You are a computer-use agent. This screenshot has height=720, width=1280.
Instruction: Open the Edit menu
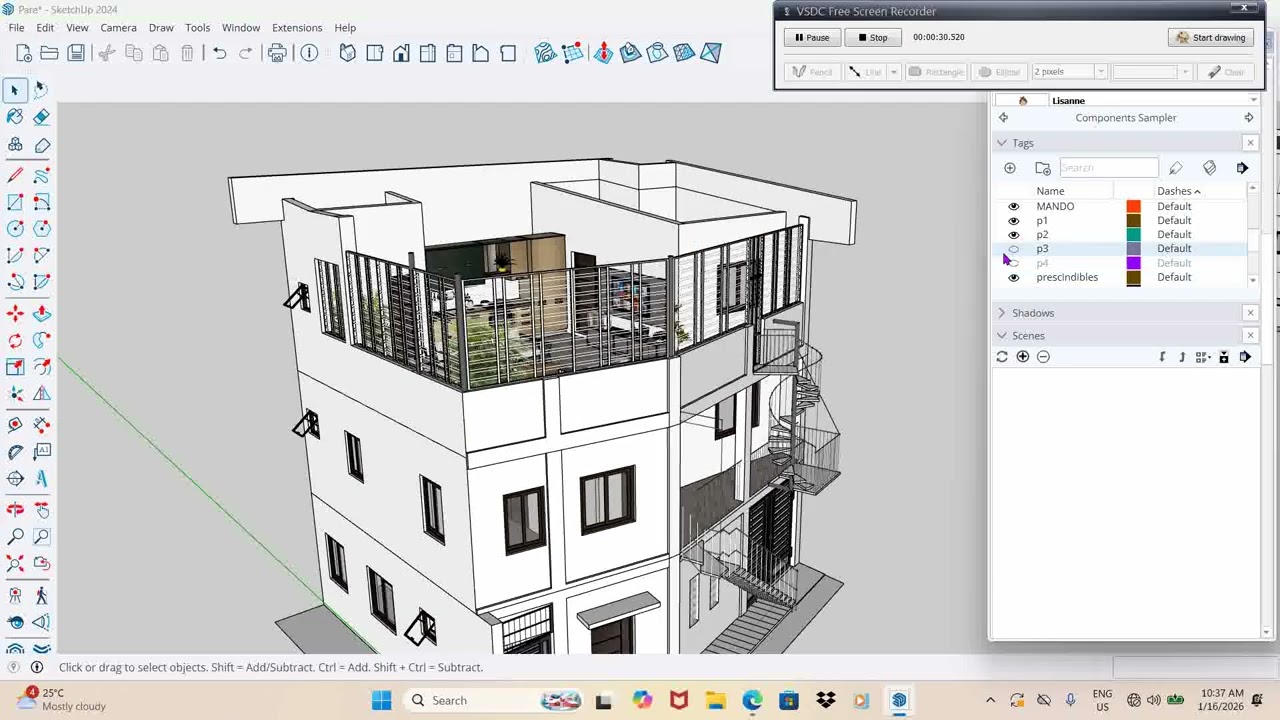(45, 28)
